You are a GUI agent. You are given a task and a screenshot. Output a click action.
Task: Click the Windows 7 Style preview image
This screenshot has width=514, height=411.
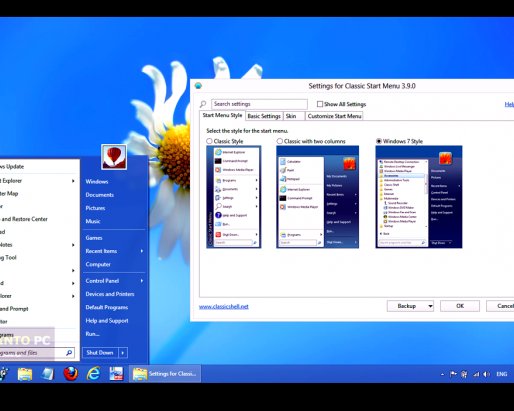click(419, 197)
